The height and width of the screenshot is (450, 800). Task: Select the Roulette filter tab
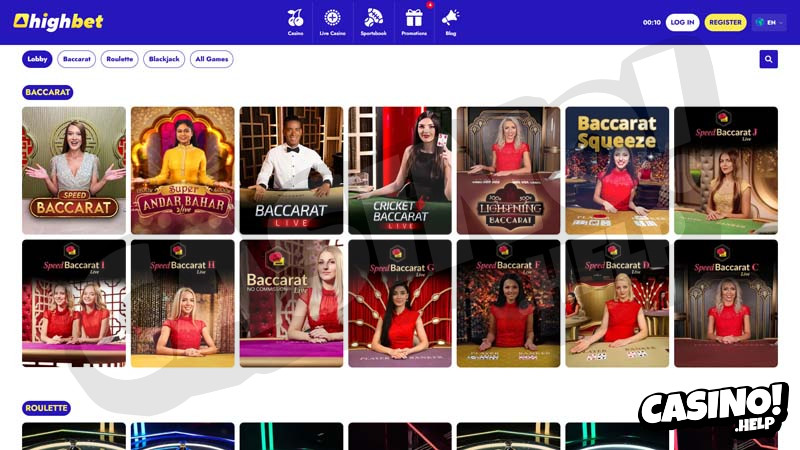(120, 59)
